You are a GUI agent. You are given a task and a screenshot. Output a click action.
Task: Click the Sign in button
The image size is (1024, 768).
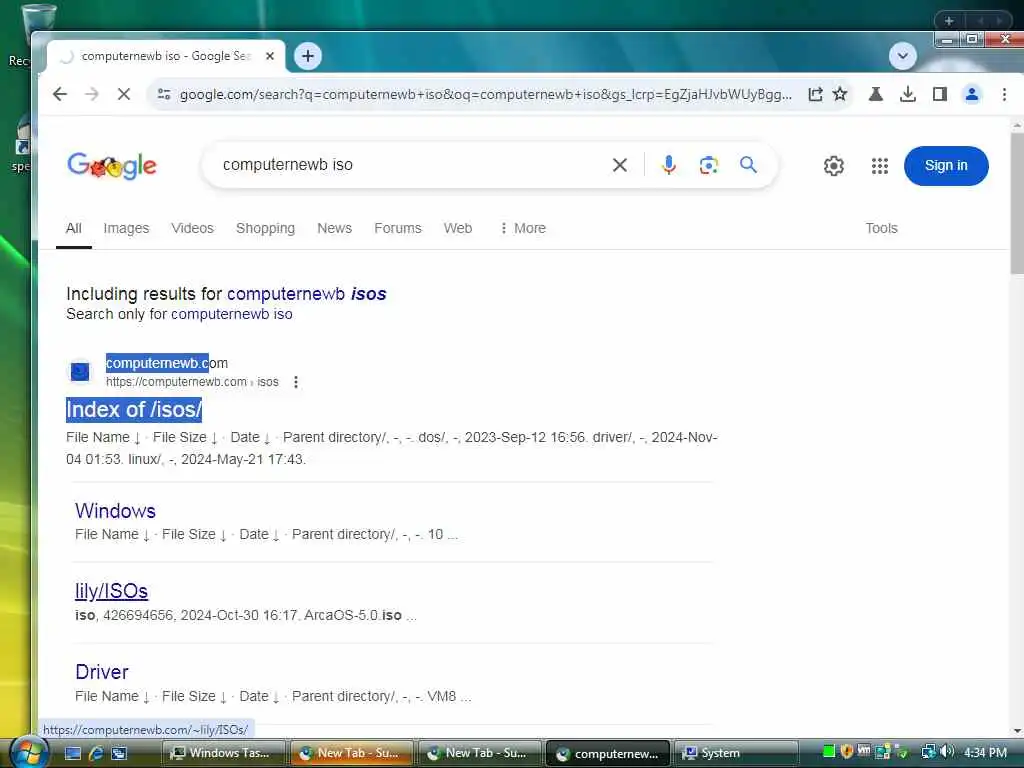pyautogui.click(x=946, y=166)
